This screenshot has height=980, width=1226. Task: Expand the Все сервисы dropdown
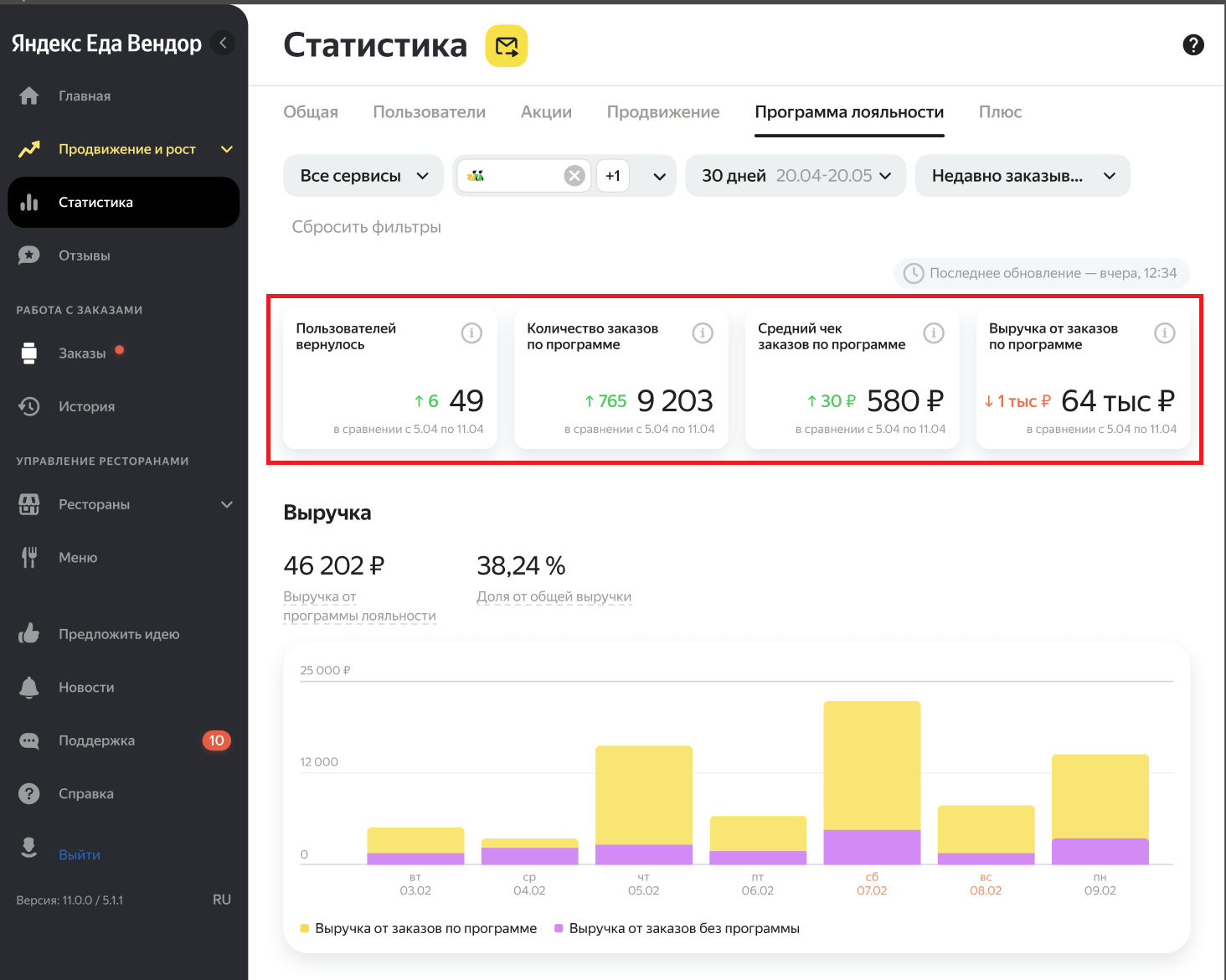pos(363,176)
